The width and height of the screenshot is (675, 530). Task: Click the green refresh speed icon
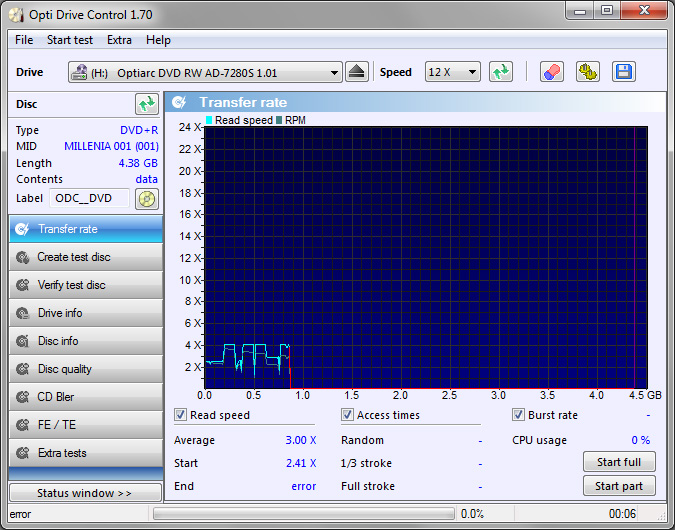click(x=501, y=72)
